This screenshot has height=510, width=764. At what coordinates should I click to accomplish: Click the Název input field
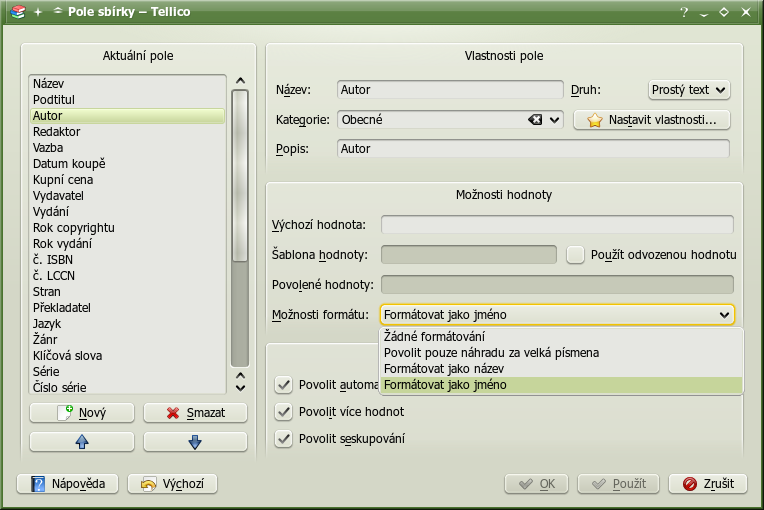[x=450, y=90]
